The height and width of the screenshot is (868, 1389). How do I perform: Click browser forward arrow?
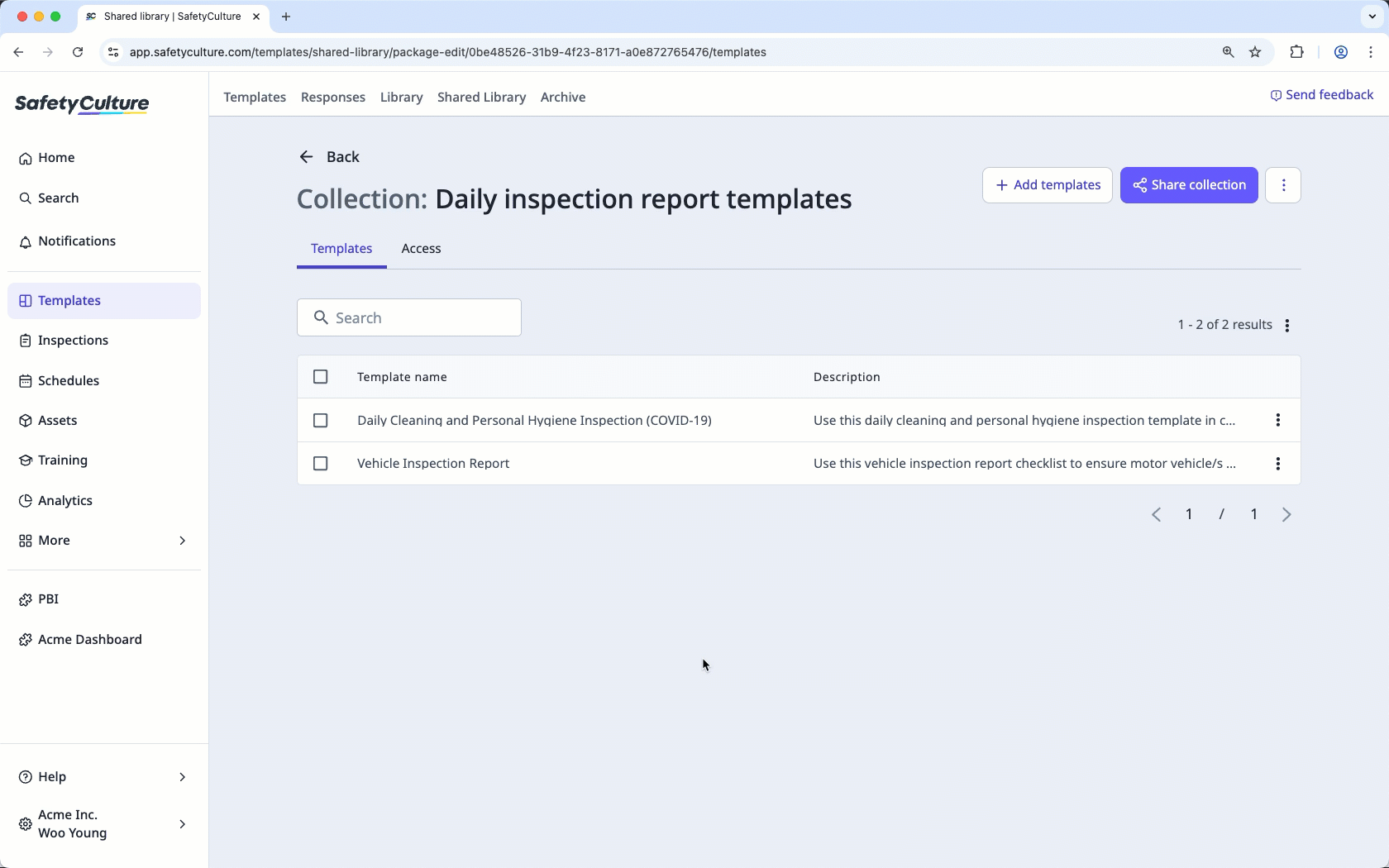click(48, 52)
